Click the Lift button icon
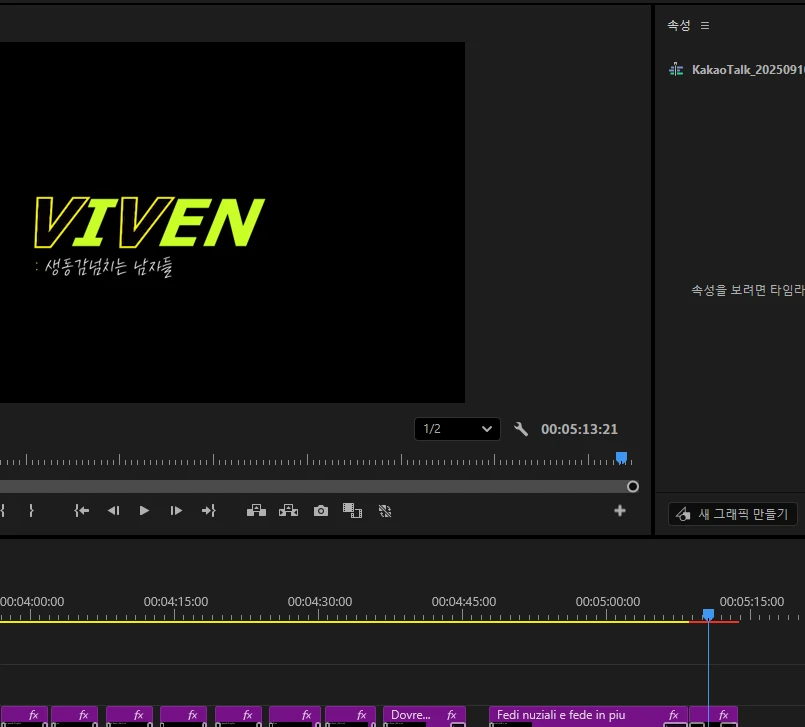This screenshot has height=727, width=805. pos(256,510)
